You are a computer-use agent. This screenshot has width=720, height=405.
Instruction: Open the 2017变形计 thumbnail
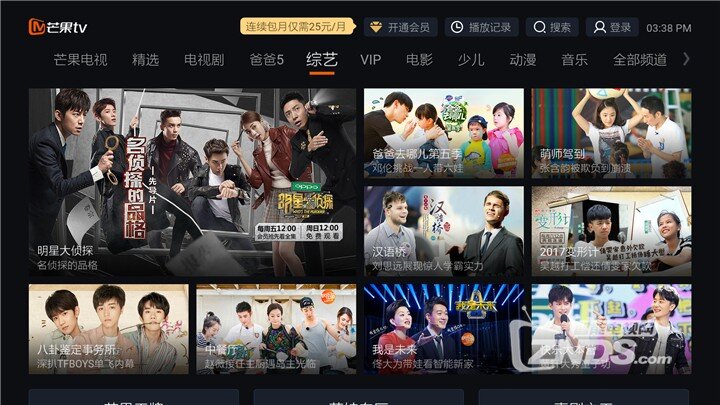click(611, 231)
